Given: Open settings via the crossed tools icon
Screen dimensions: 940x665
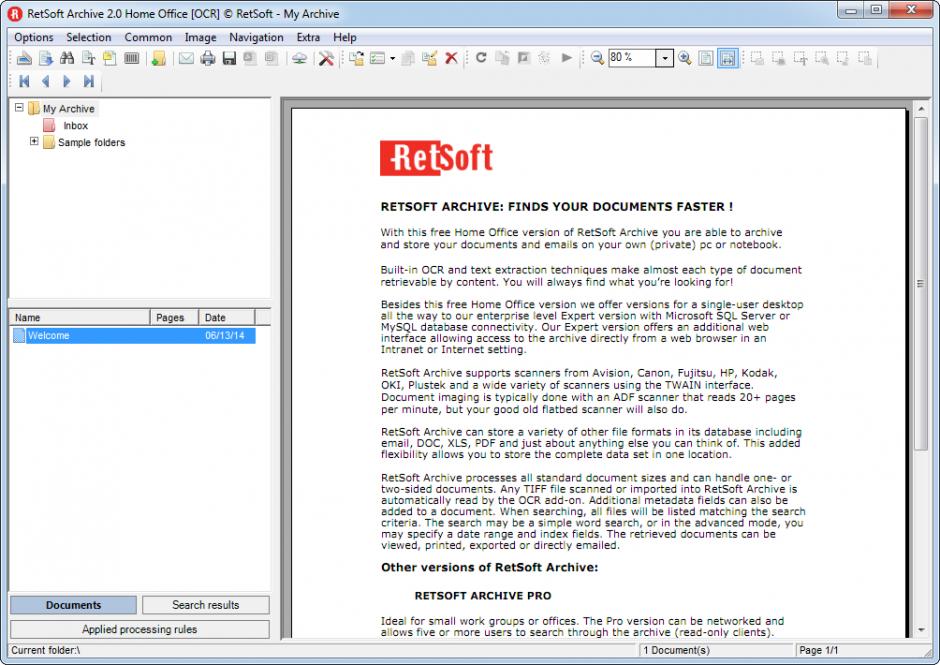Looking at the screenshot, I should (x=326, y=58).
